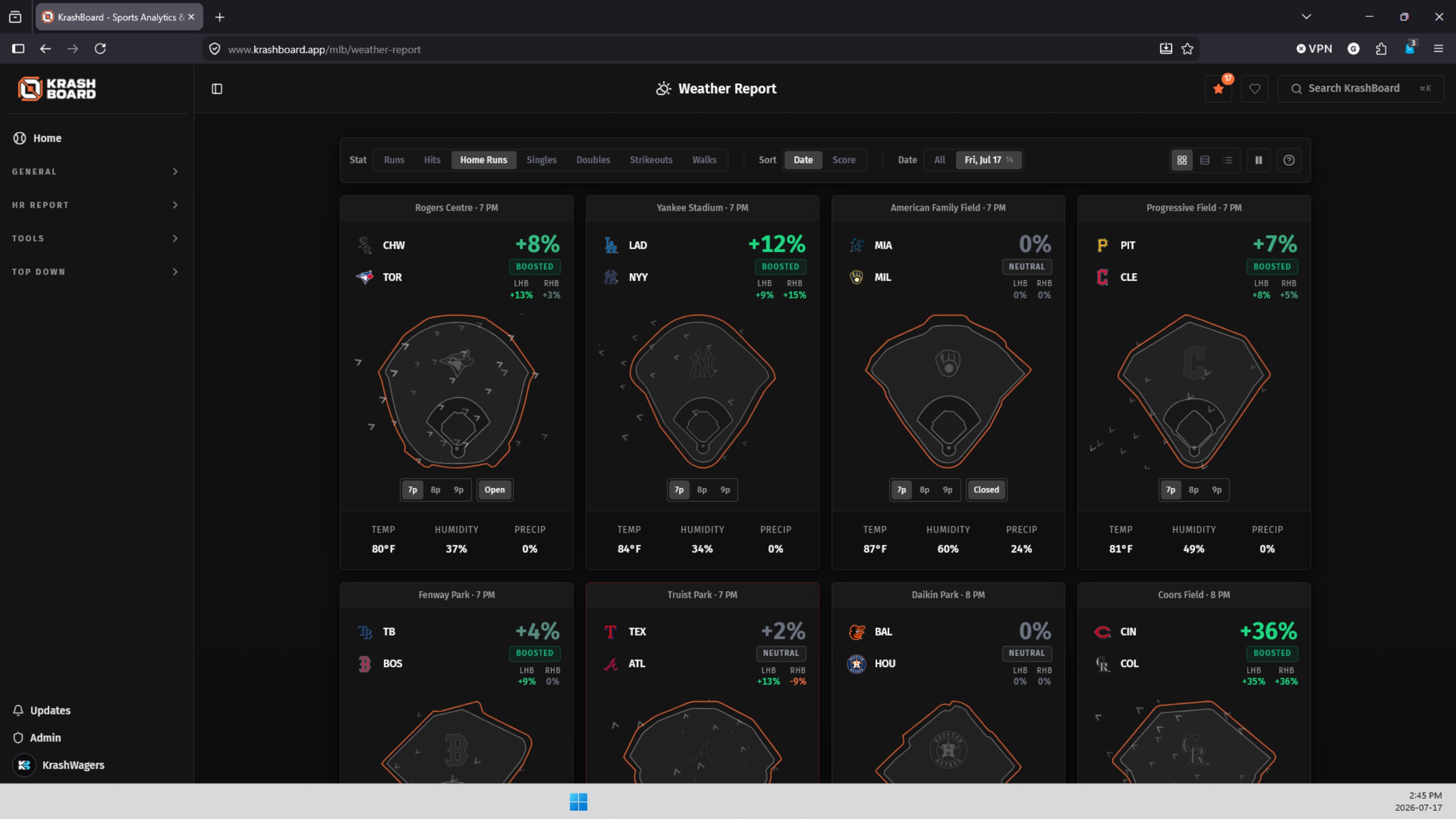Click the Toronto Blue Jays logo next to TOR
Screen dimensions: 1456x819
(x=365, y=278)
